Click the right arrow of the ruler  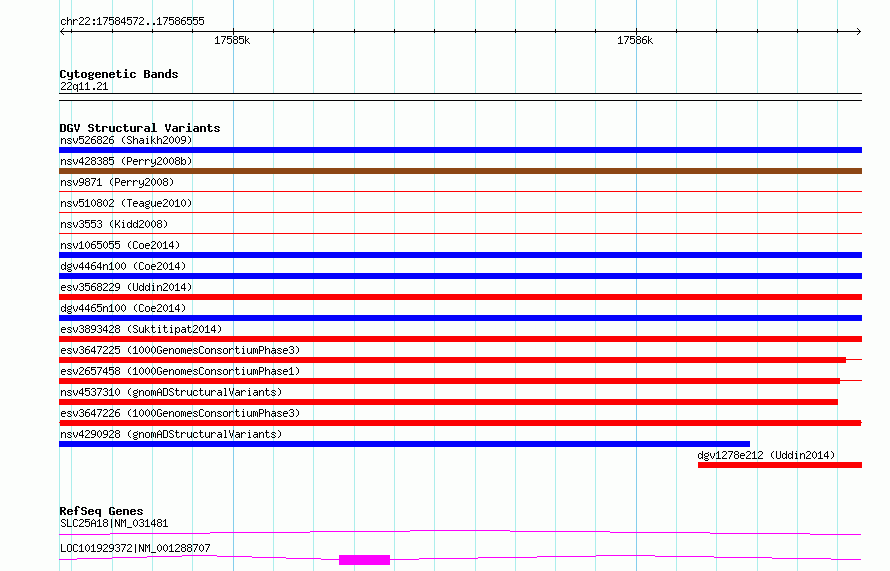[x=858, y=31]
